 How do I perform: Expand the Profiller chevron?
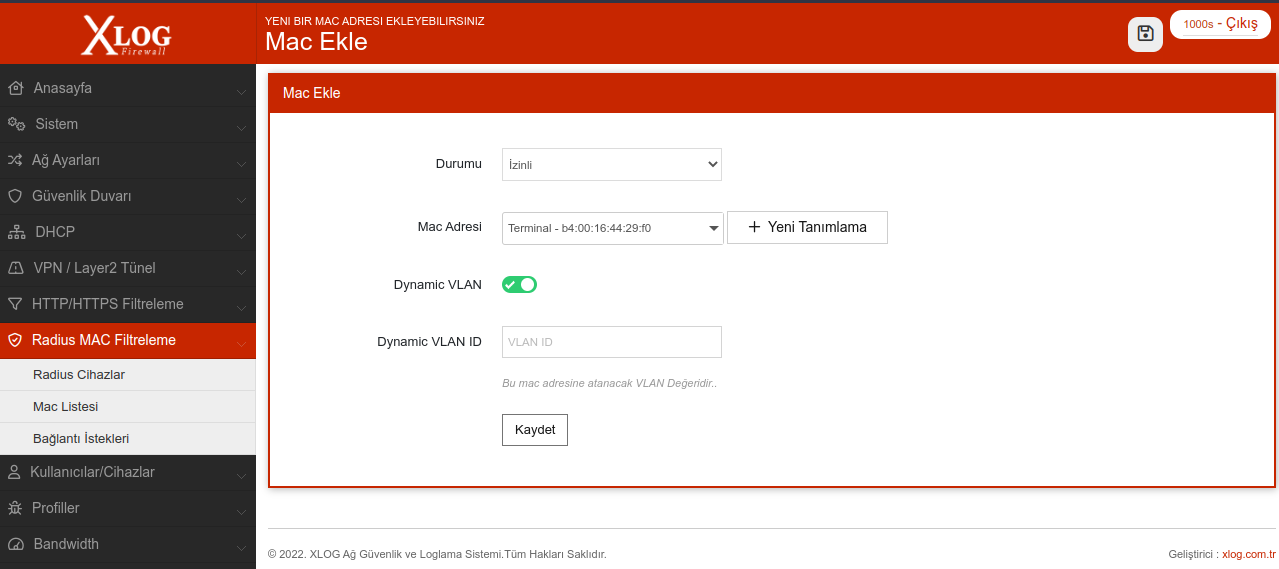click(x=241, y=511)
